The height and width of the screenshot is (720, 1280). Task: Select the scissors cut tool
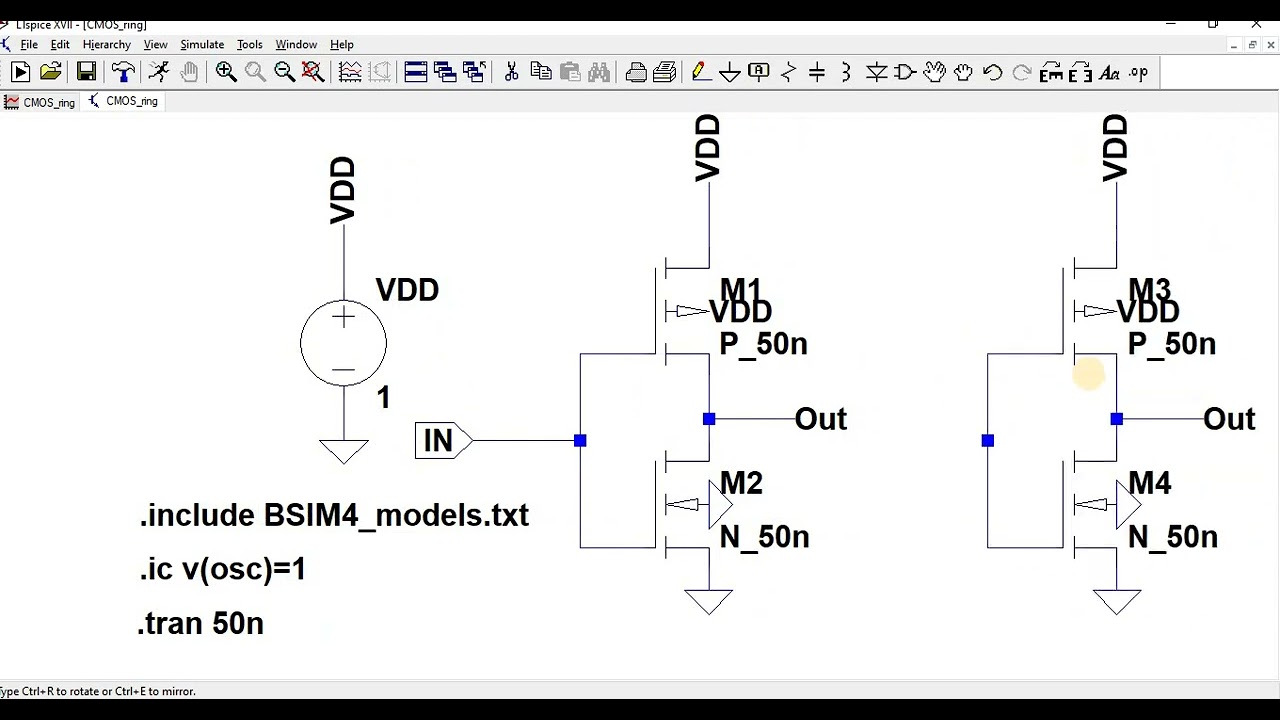point(511,72)
